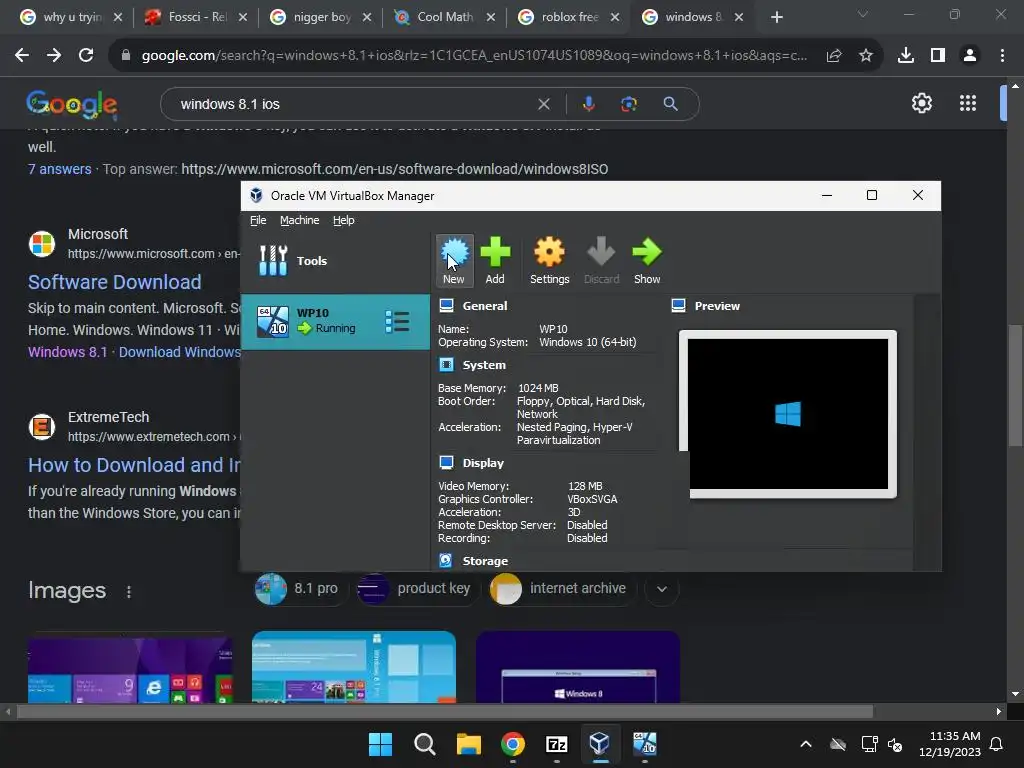Expand more image filter chips
This screenshot has width=1024, height=768.
click(x=662, y=589)
